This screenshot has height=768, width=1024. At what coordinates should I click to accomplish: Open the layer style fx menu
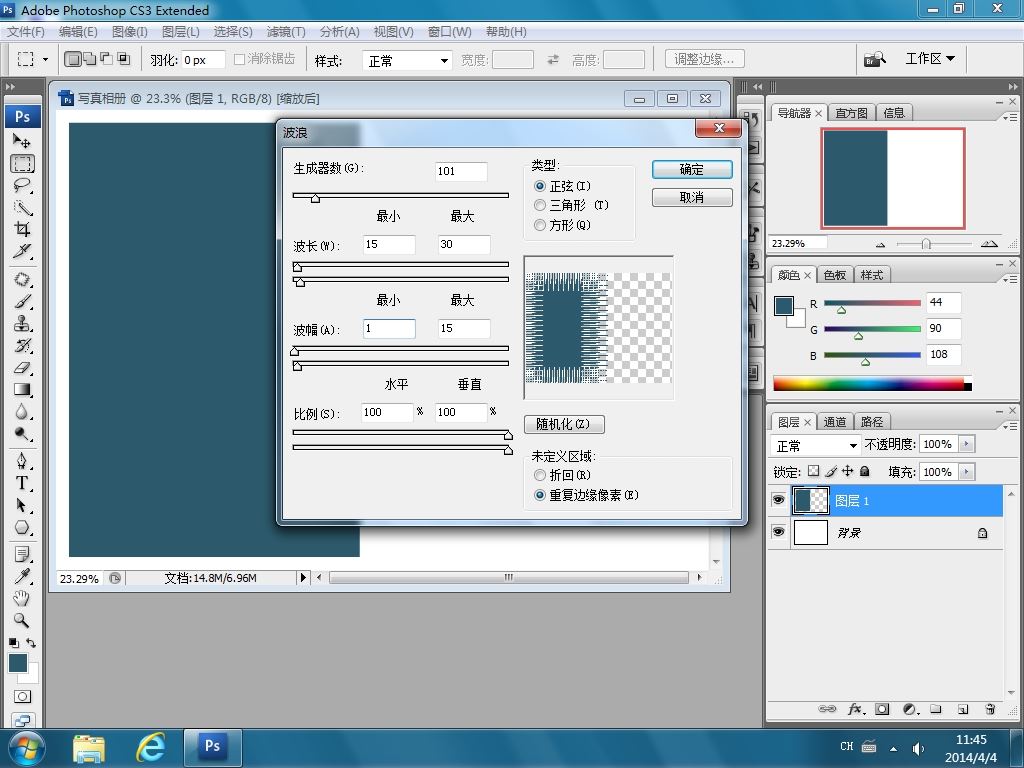[x=856, y=709]
